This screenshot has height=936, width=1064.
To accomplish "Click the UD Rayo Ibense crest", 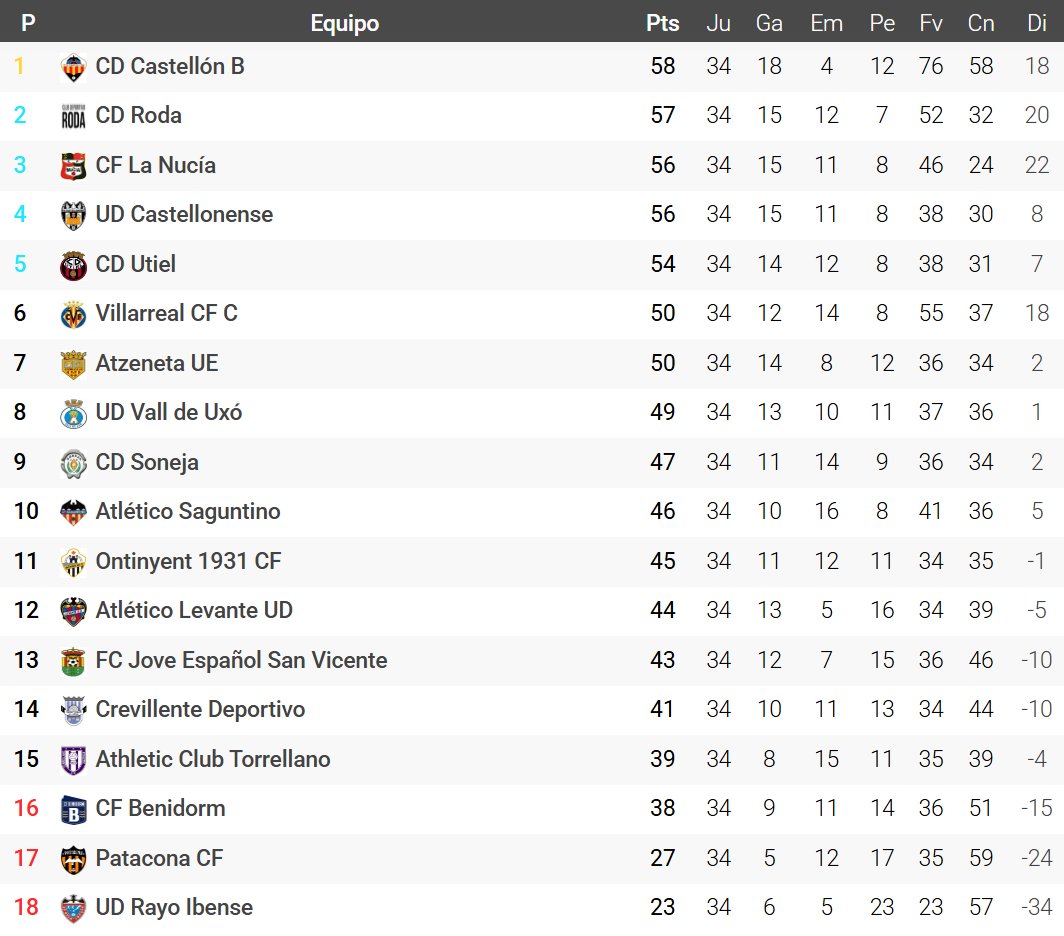I will (73, 908).
